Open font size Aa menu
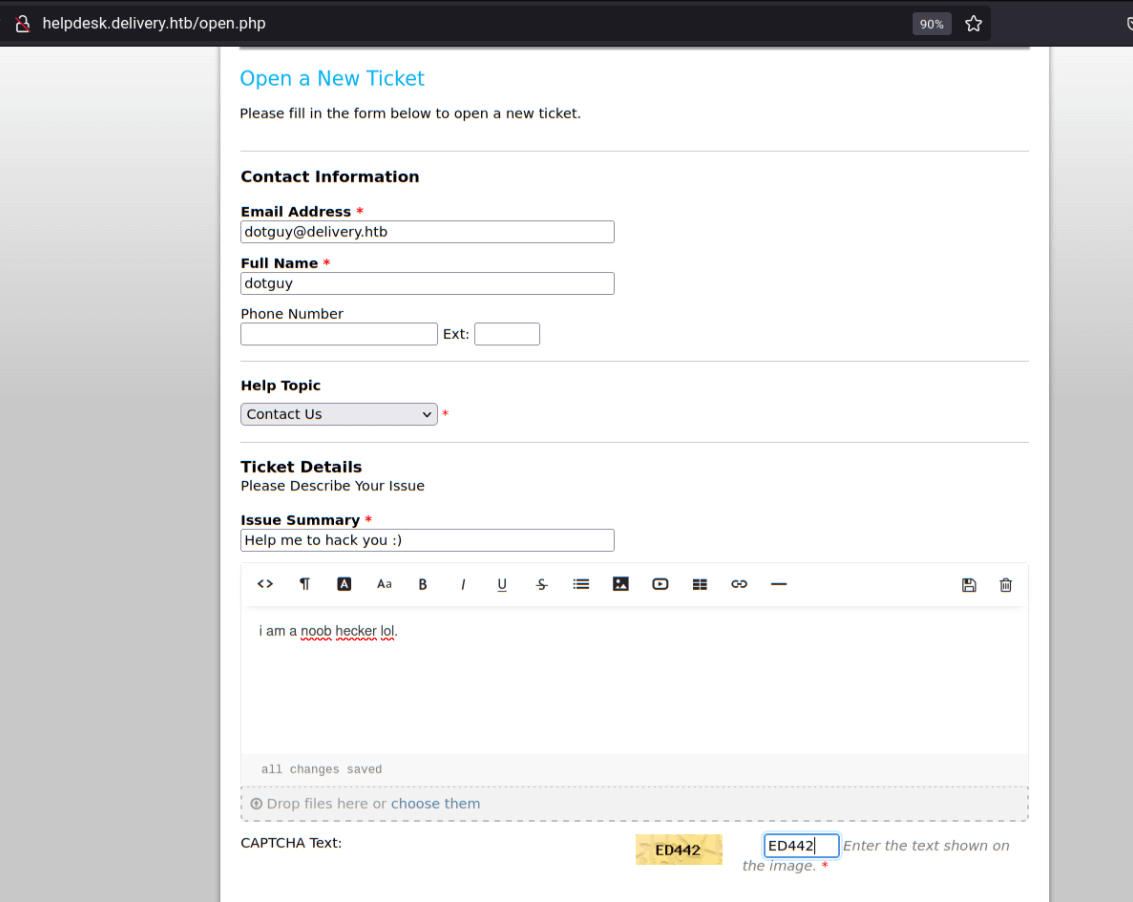 [x=384, y=584]
